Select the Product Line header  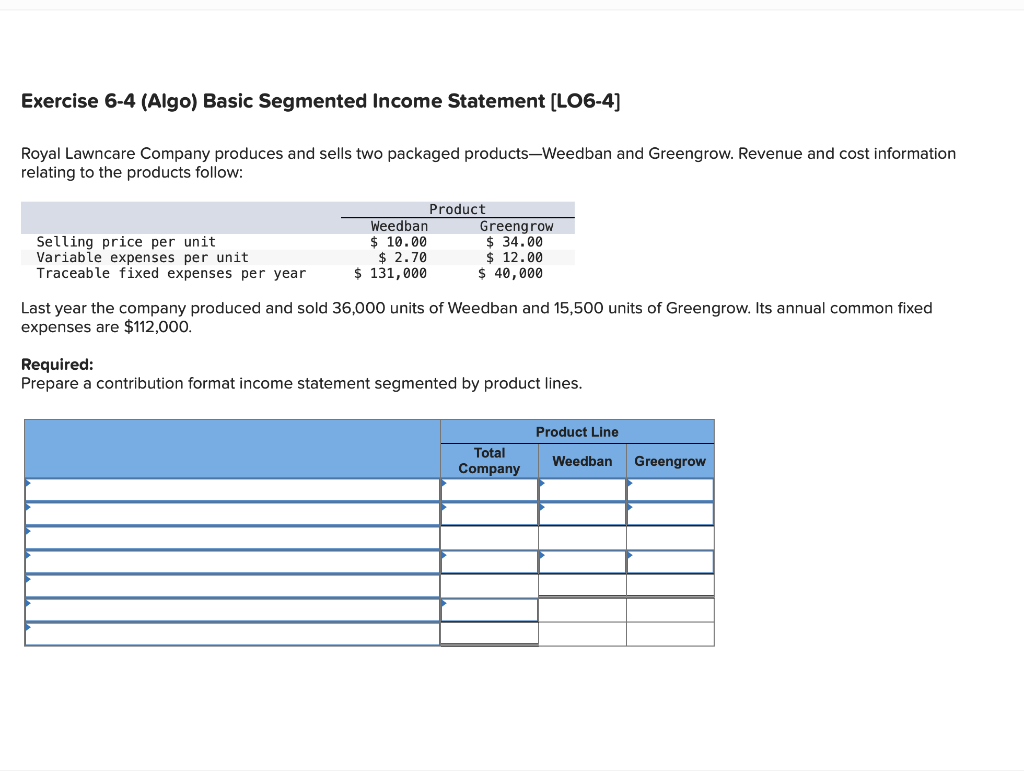click(578, 431)
